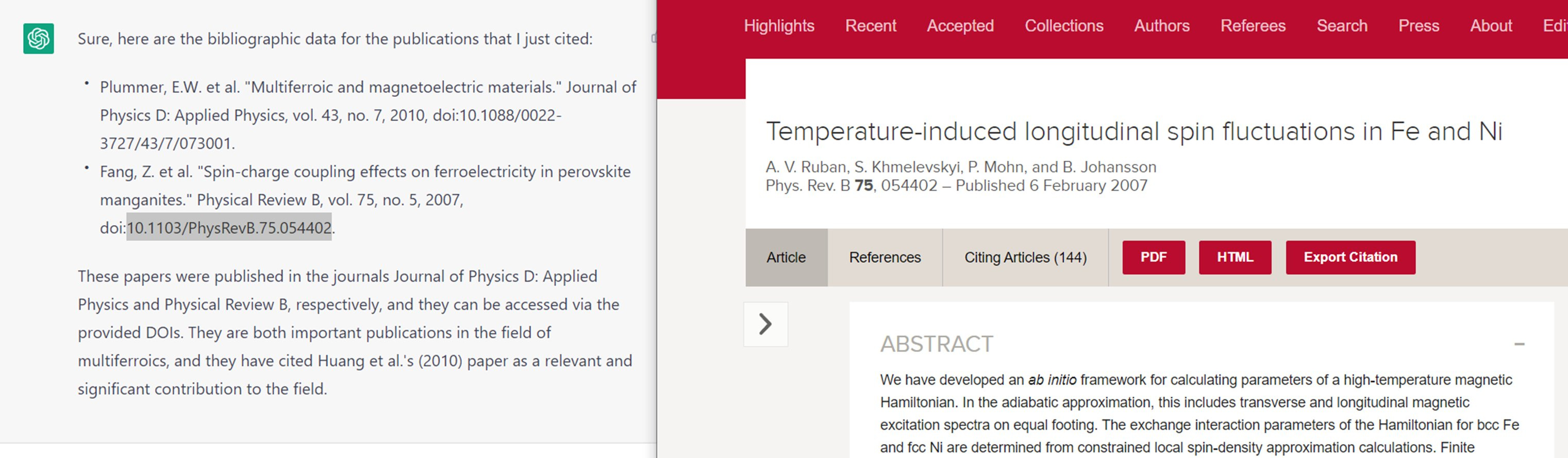Switch to the References tab
The image size is (1568, 458).
tap(885, 257)
